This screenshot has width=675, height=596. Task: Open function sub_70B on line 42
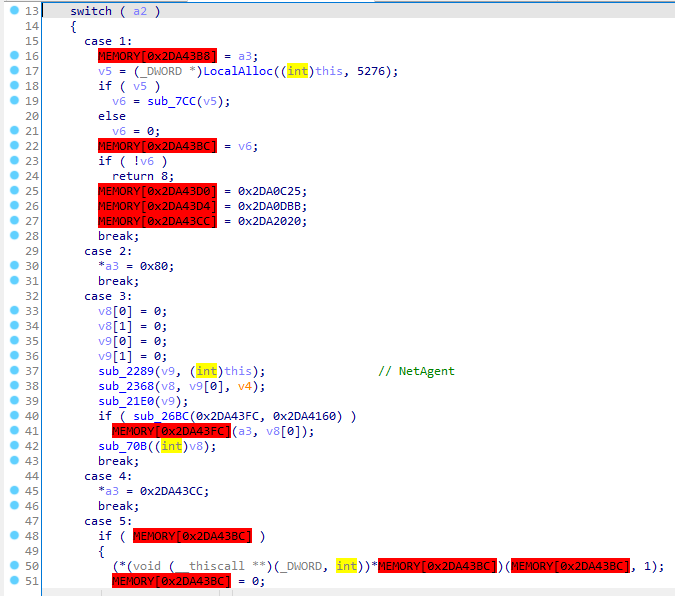[x=123, y=446]
